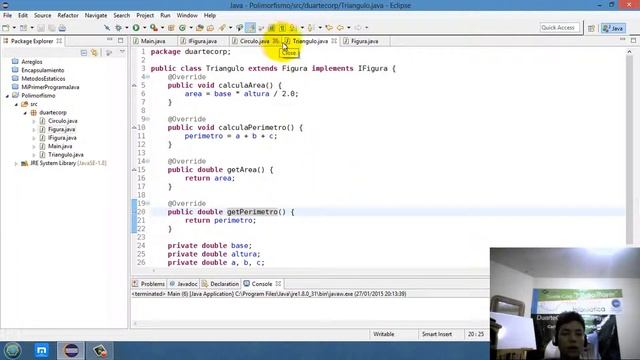Click the Open Task icon in toolbar
The height and width of the screenshot is (360, 640).
pyautogui.click(x=210, y=28)
